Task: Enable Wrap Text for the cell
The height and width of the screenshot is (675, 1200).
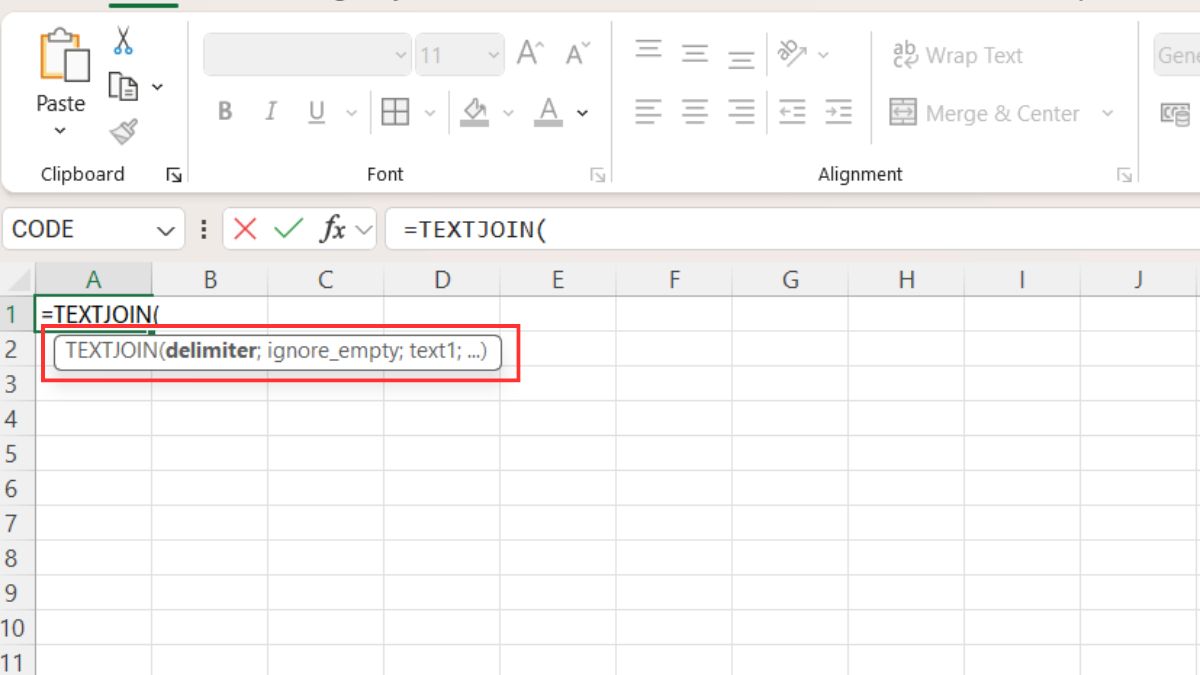Action: [956, 55]
